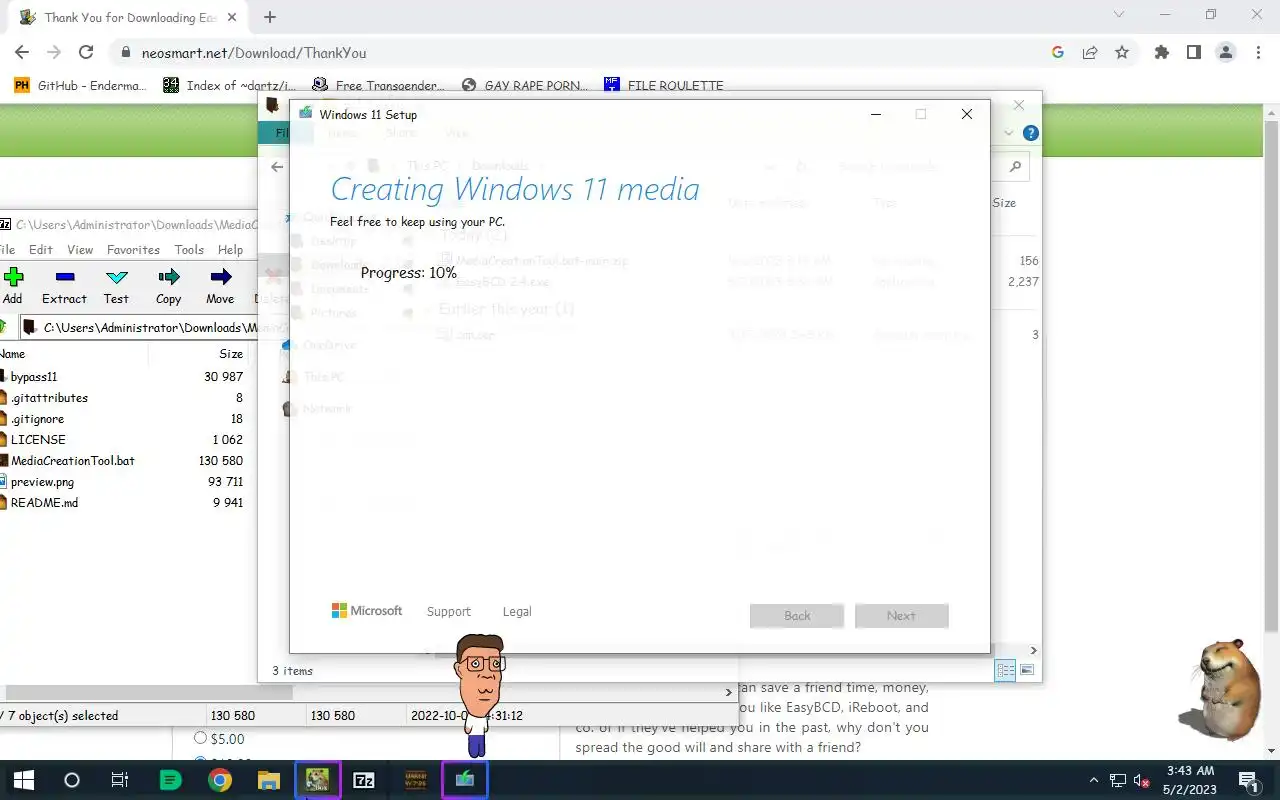1280x800 pixels.
Task: Open the Legal link in Setup
Action: click(517, 611)
